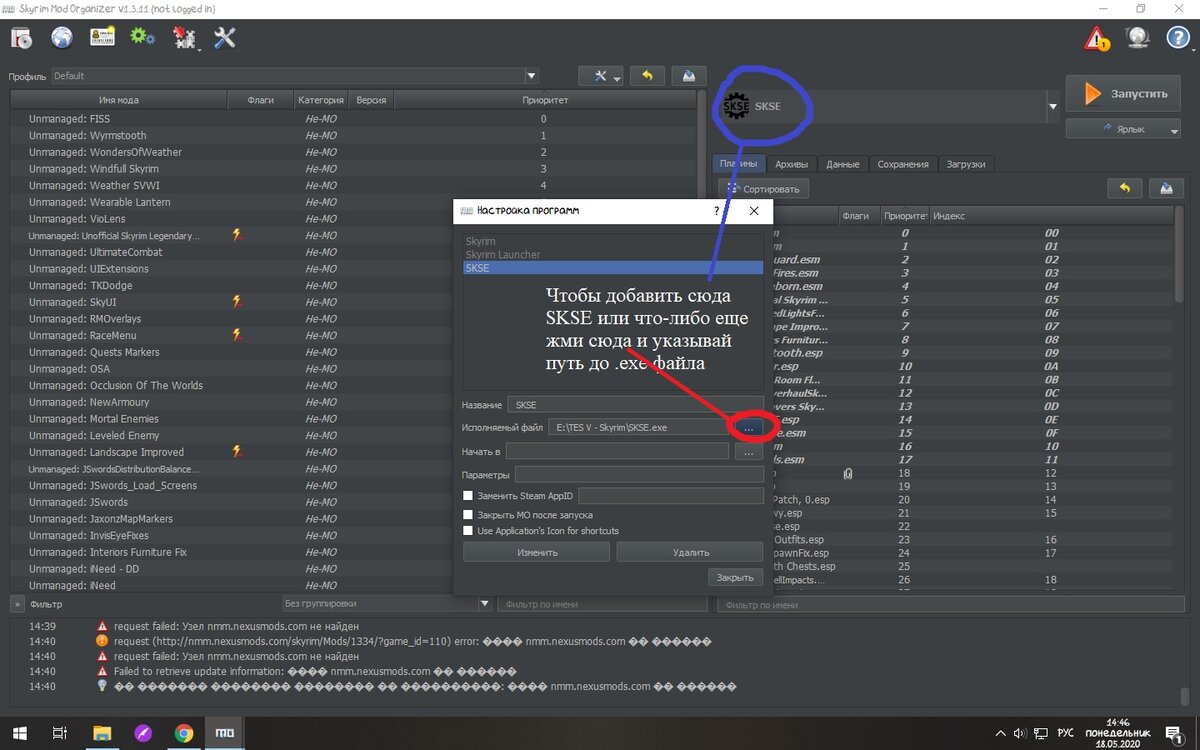Open the Профиль Default dropdown
Image resolution: width=1200 pixels, height=750 pixels.
click(x=295, y=76)
